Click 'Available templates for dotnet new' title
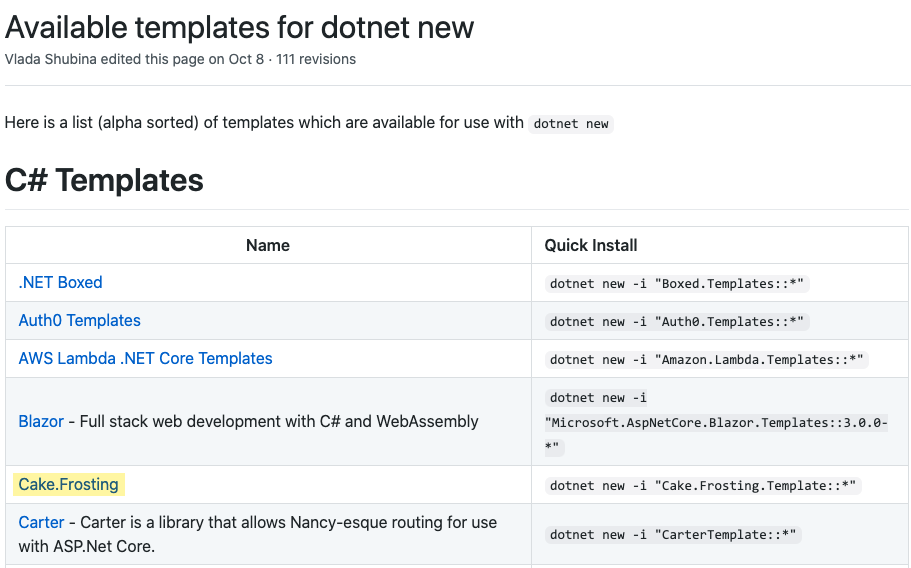 (x=239, y=27)
